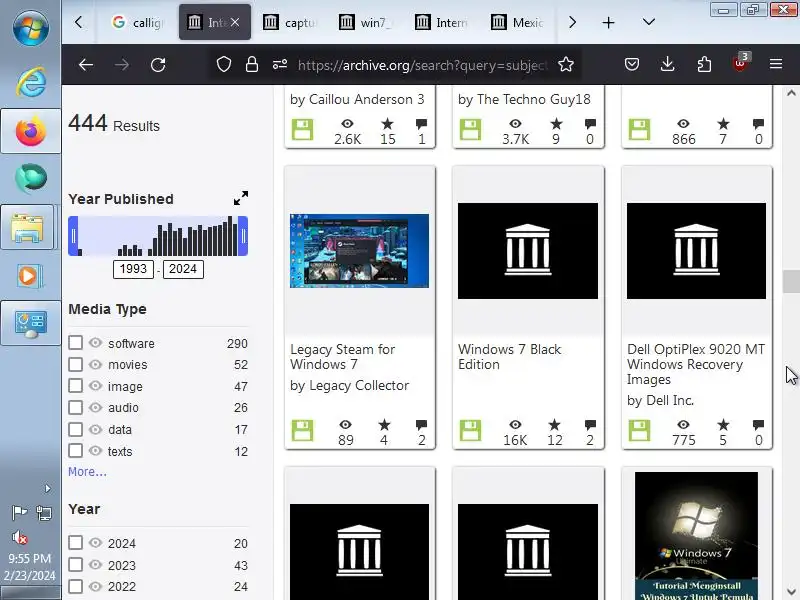Click the 2024 end year field
The height and width of the screenshot is (600, 800).
[183, 269]
